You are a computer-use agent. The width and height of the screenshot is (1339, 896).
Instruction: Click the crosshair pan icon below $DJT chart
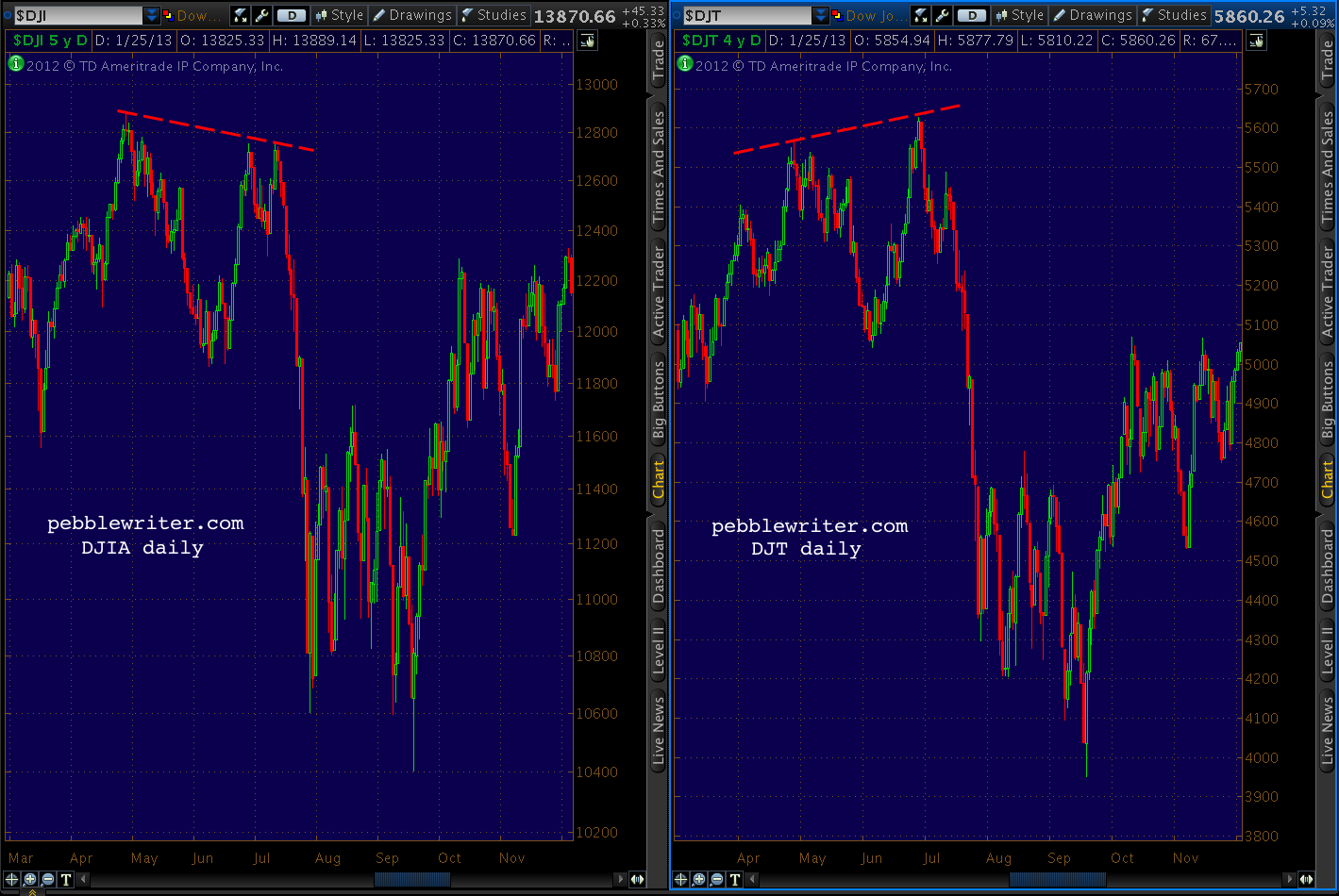(681, 879)
